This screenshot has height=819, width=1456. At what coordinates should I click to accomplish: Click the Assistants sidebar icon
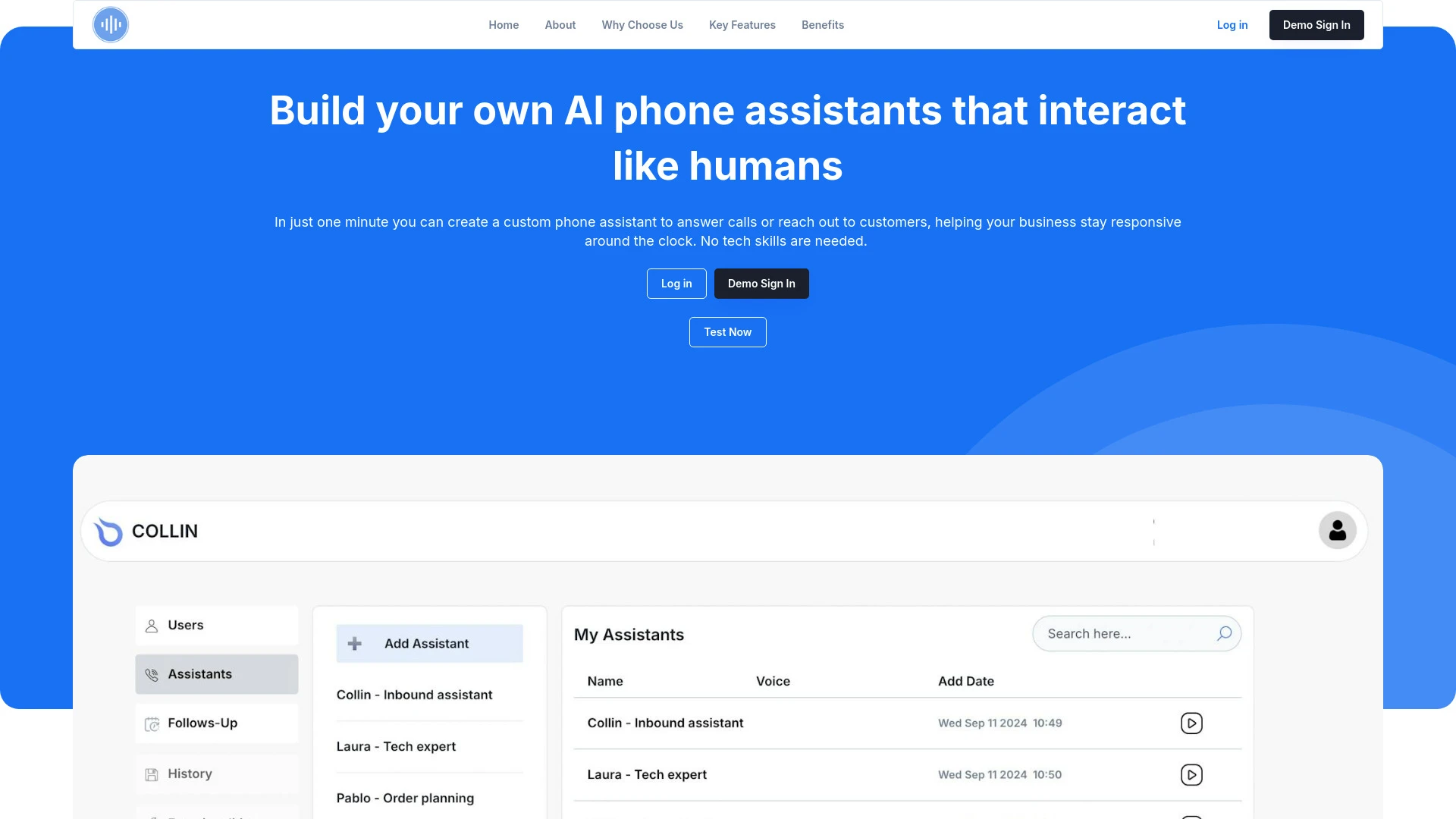pyautogui.click(x=152, y=674)
